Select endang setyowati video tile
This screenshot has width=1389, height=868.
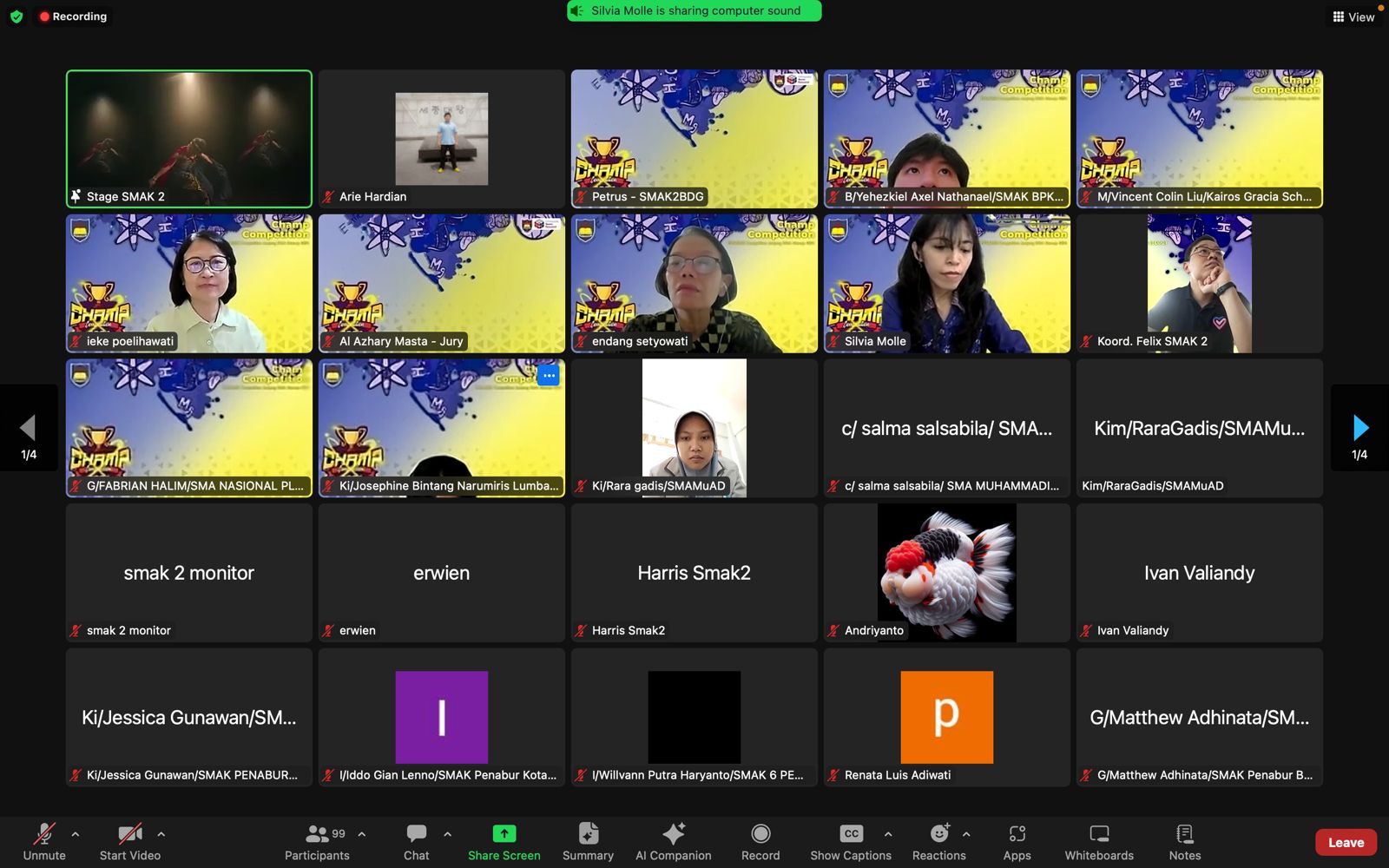pyautogui.click(x=694, y=284)
